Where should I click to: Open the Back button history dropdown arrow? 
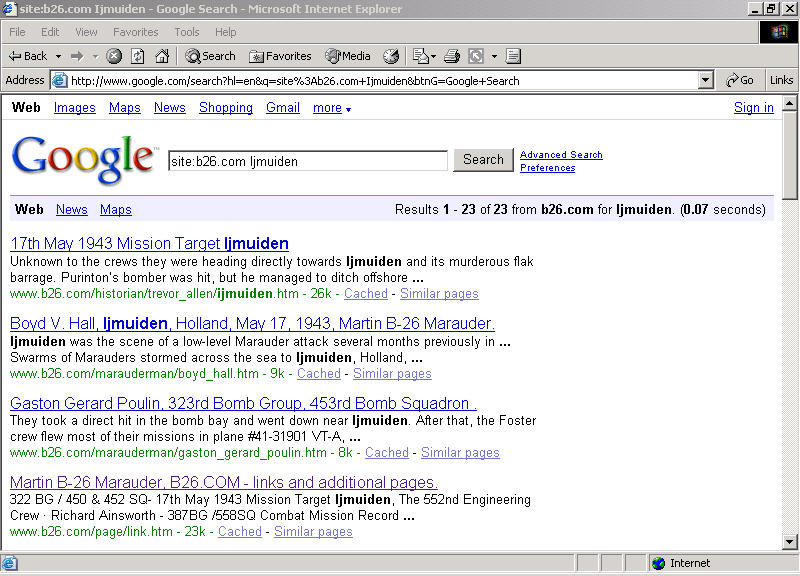(x=58, y=56)
